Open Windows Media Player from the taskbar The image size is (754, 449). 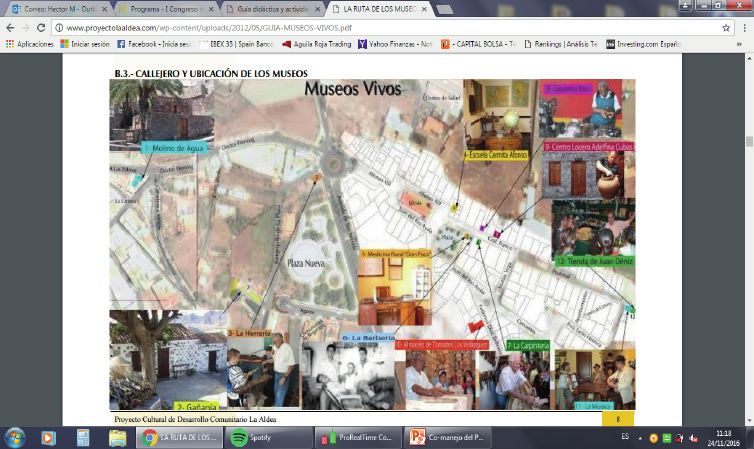(x=48, y=437)
